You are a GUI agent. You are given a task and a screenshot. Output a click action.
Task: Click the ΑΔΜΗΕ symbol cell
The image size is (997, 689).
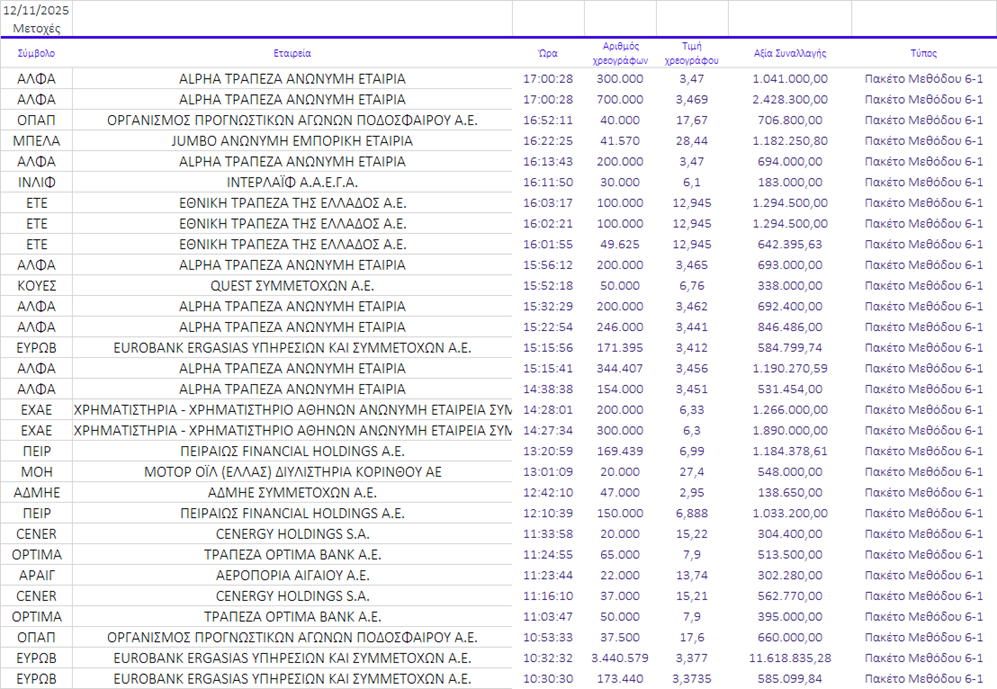[x=36, y=493]
